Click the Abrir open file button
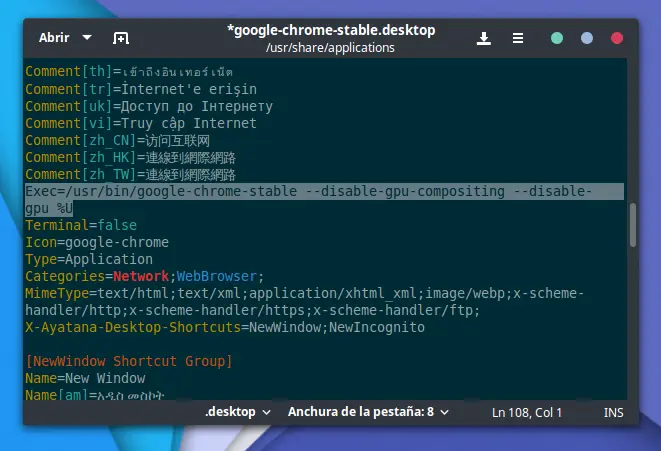 pos(54,38)
